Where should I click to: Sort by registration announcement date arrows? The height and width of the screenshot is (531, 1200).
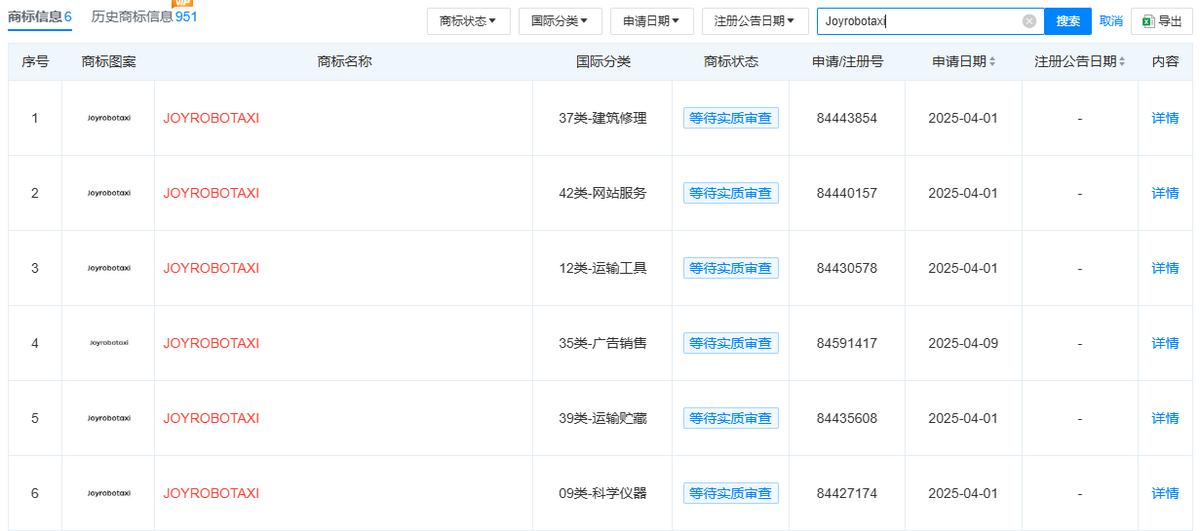(1121, 62)
